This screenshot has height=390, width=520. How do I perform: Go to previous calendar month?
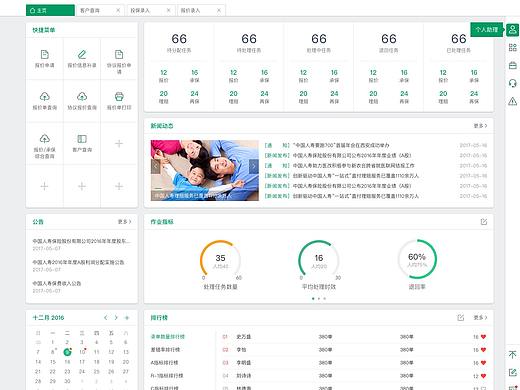105,318
